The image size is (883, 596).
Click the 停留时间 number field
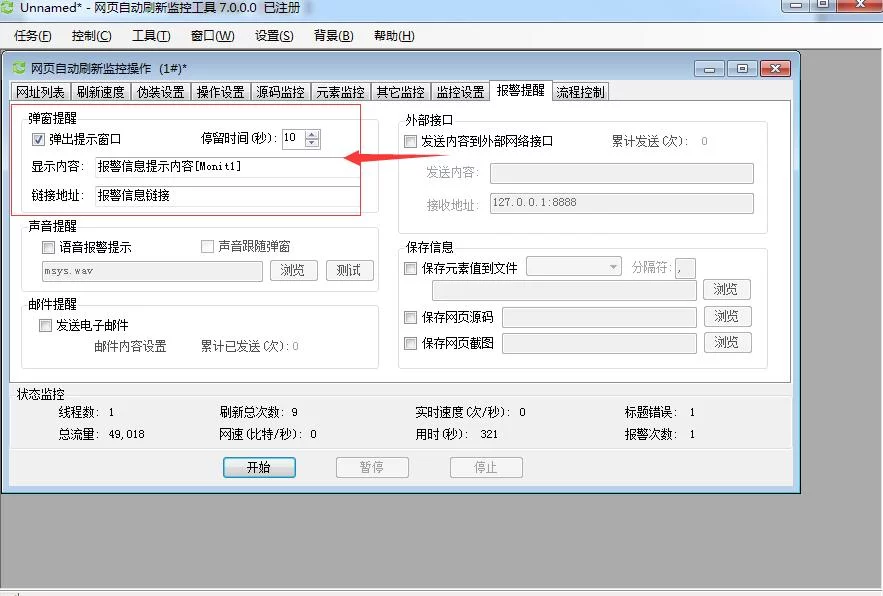[293, 138]
